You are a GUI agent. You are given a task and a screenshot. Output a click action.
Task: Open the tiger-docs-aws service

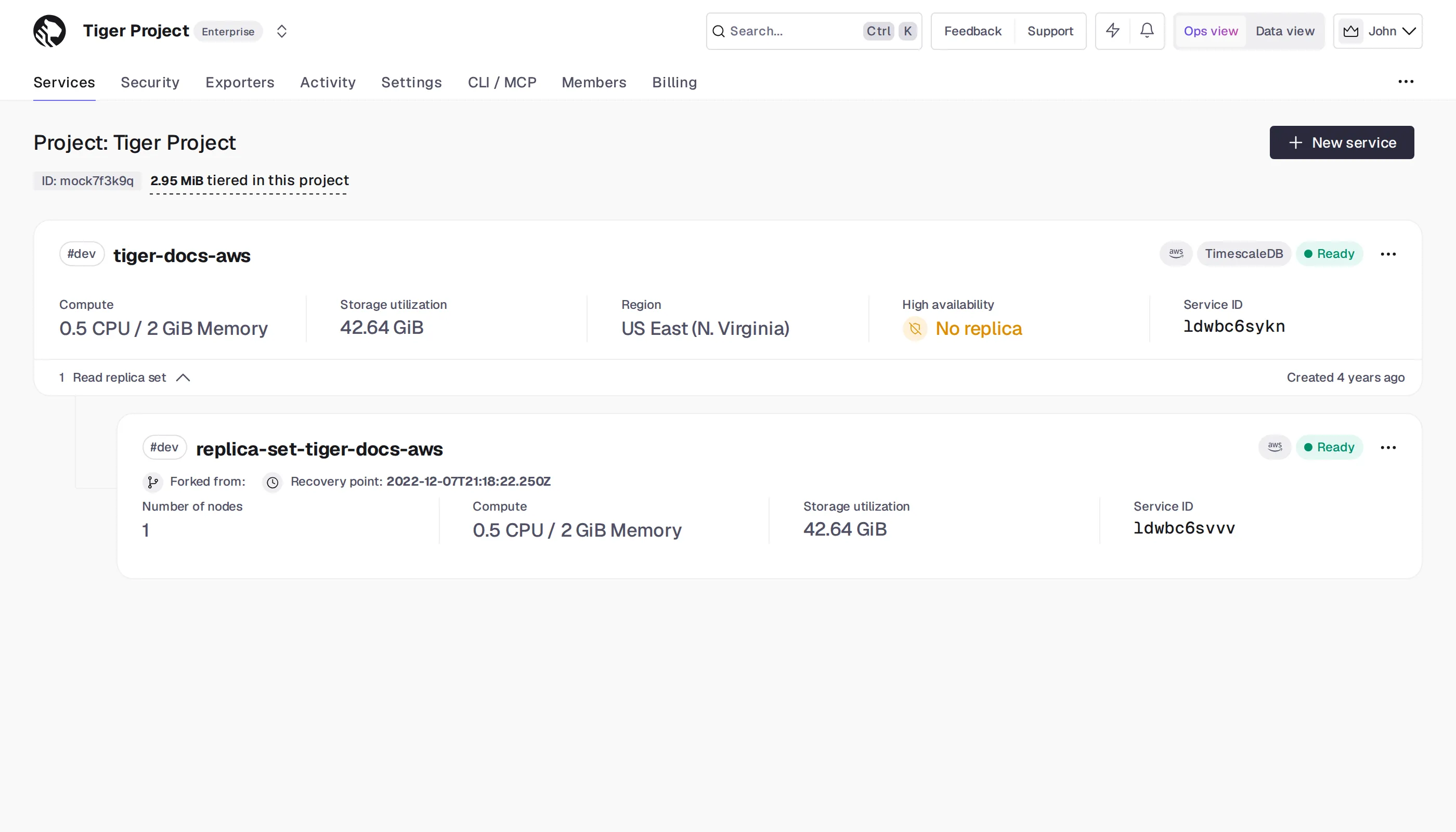[181, 255]
